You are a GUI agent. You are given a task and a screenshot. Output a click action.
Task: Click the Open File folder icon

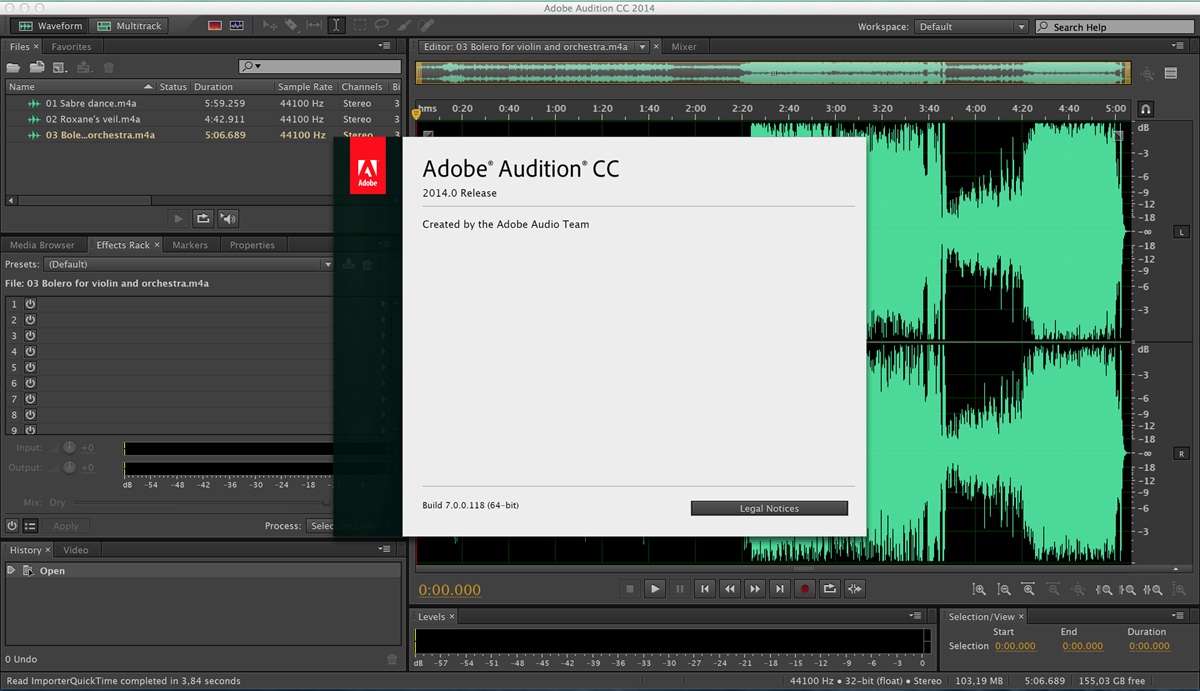point(13,67)
